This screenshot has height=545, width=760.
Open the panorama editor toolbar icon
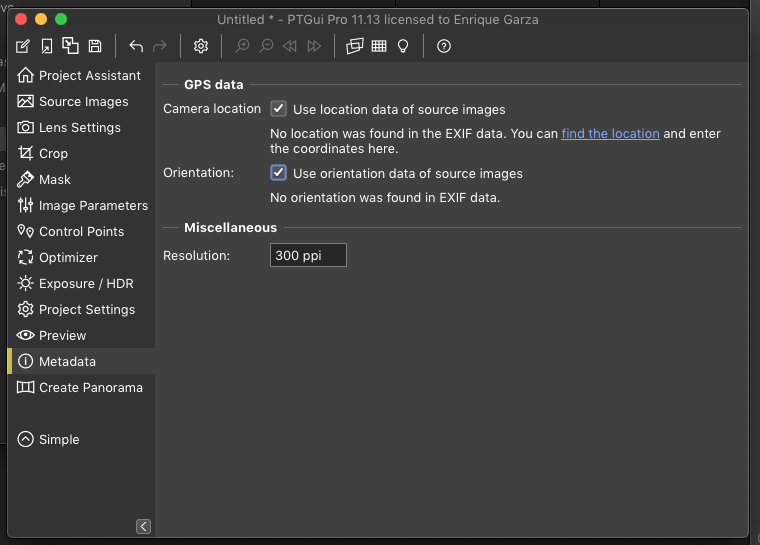[x=355, y=46]
